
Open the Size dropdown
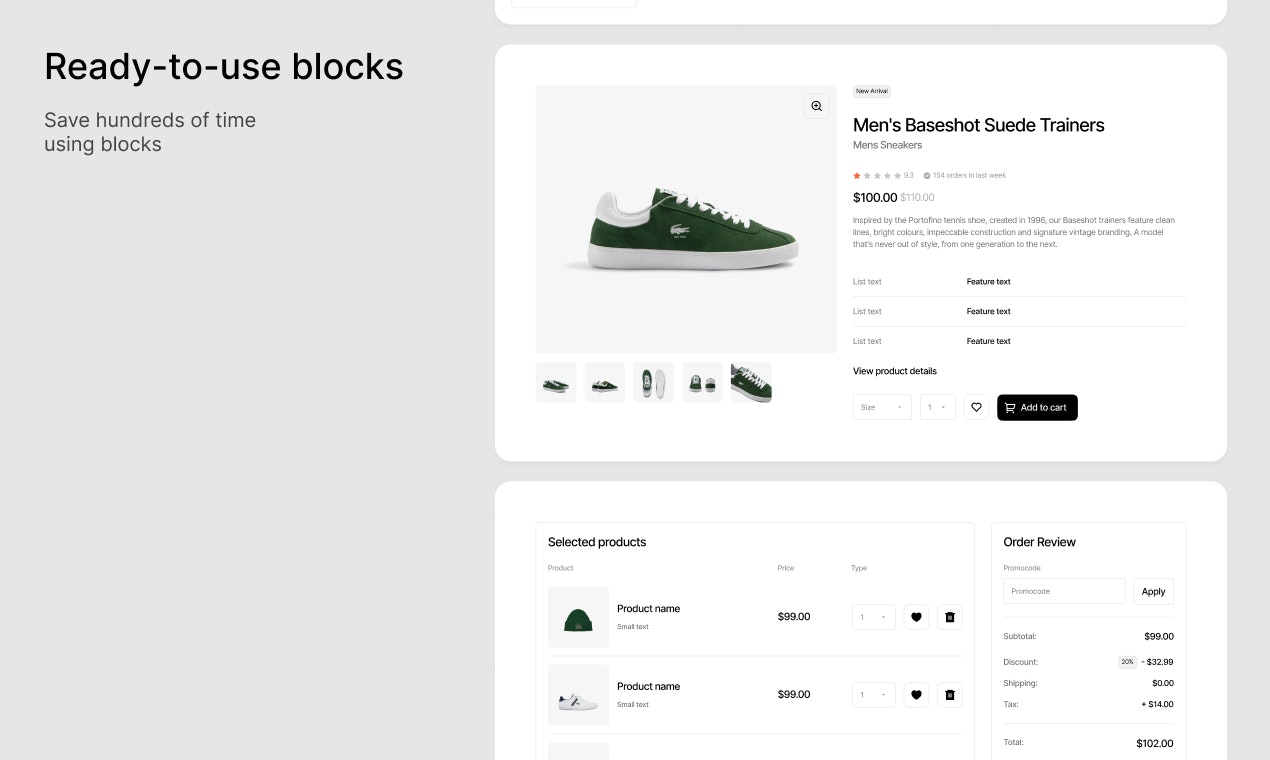[882, 407]
